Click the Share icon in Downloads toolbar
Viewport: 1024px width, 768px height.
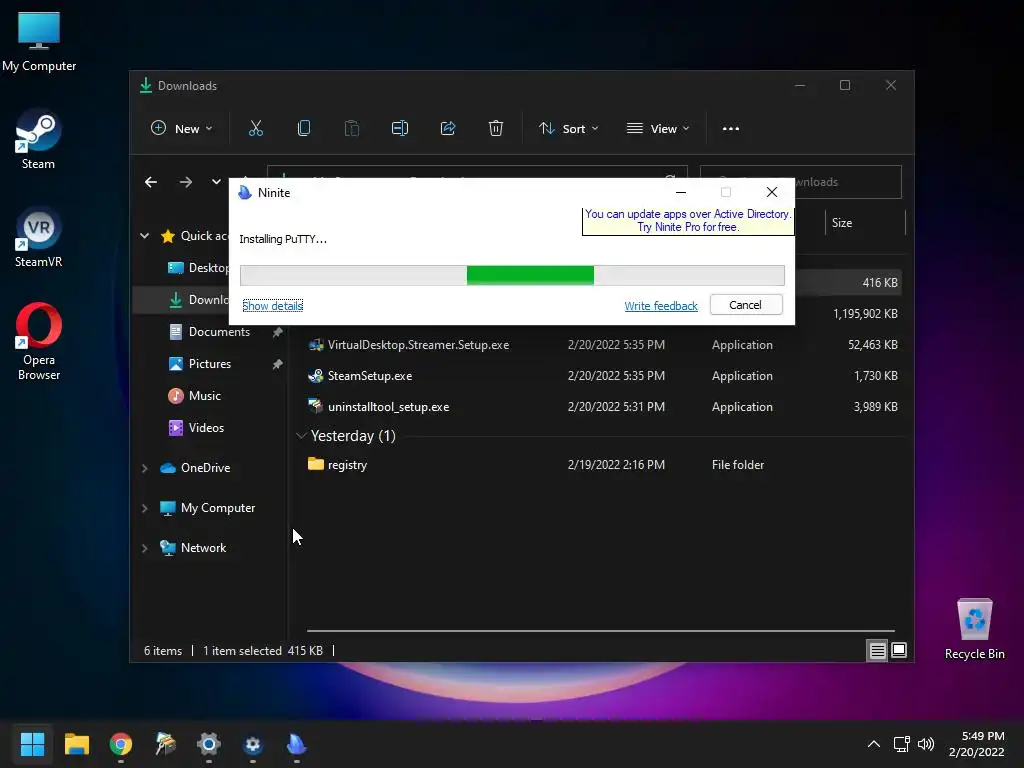[448, 129]
